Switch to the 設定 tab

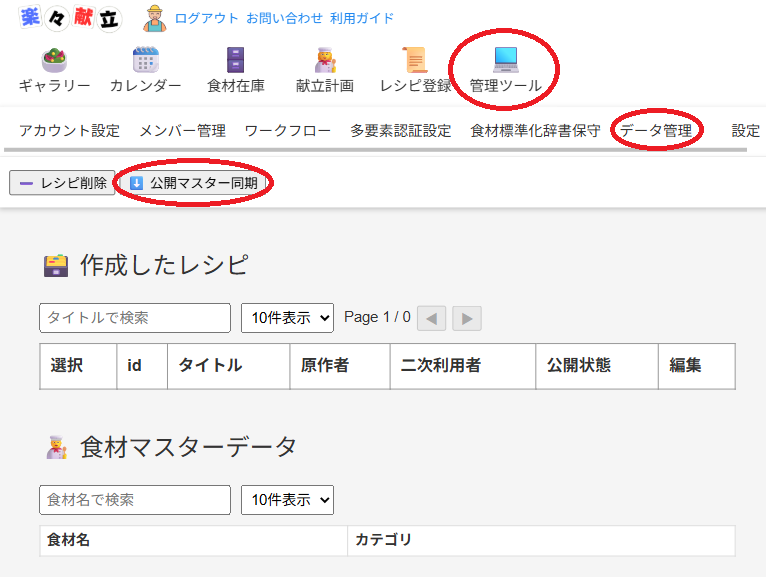(745, 131)
